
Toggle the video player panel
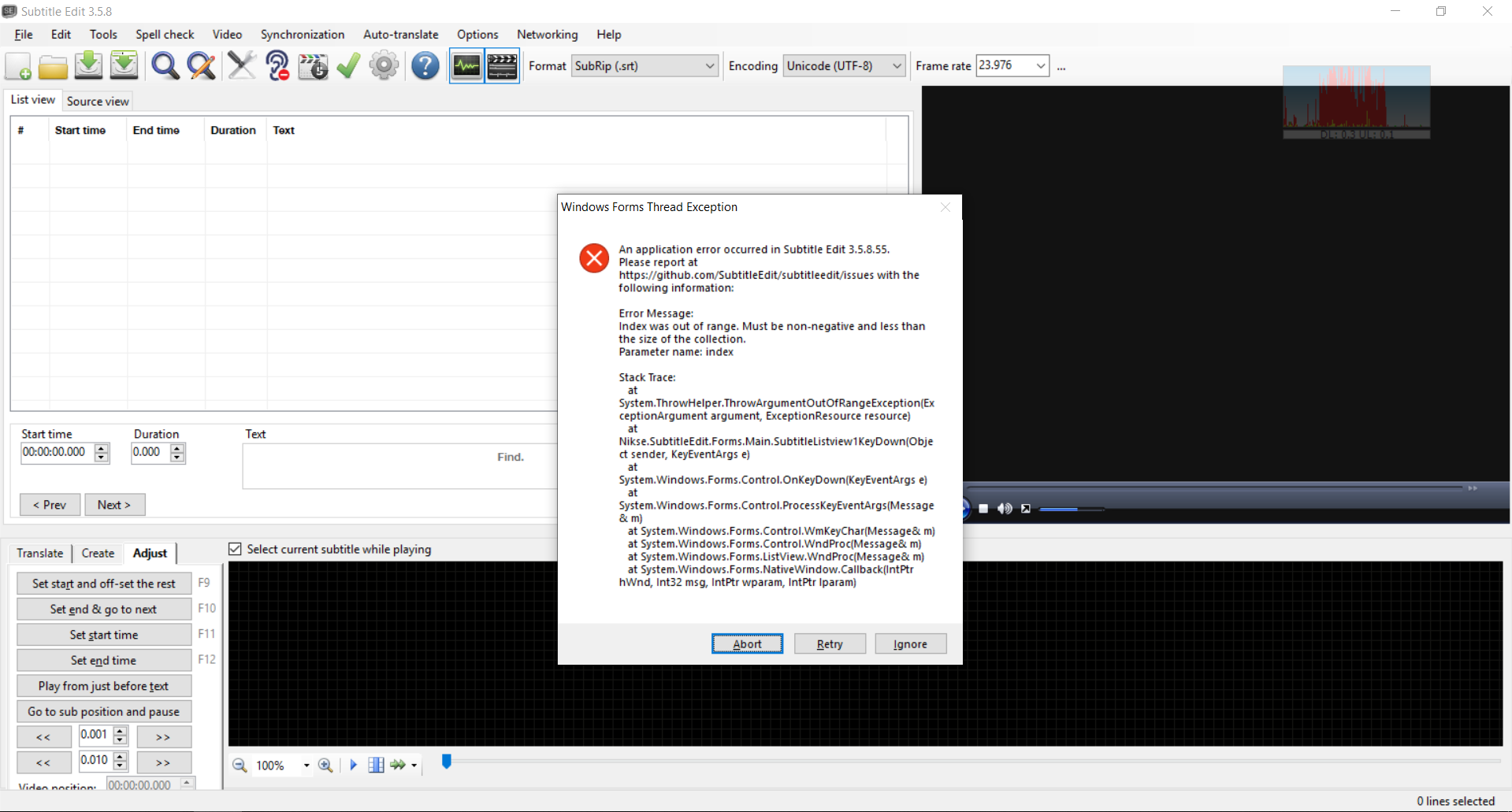pos(502,65)
